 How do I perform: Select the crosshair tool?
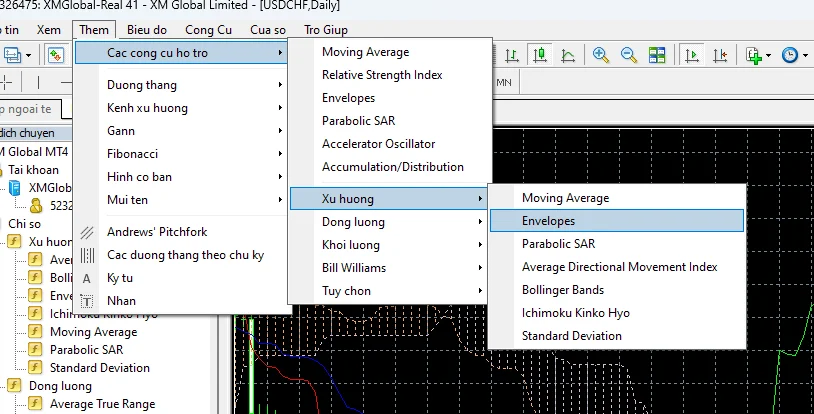pos(6,82)
